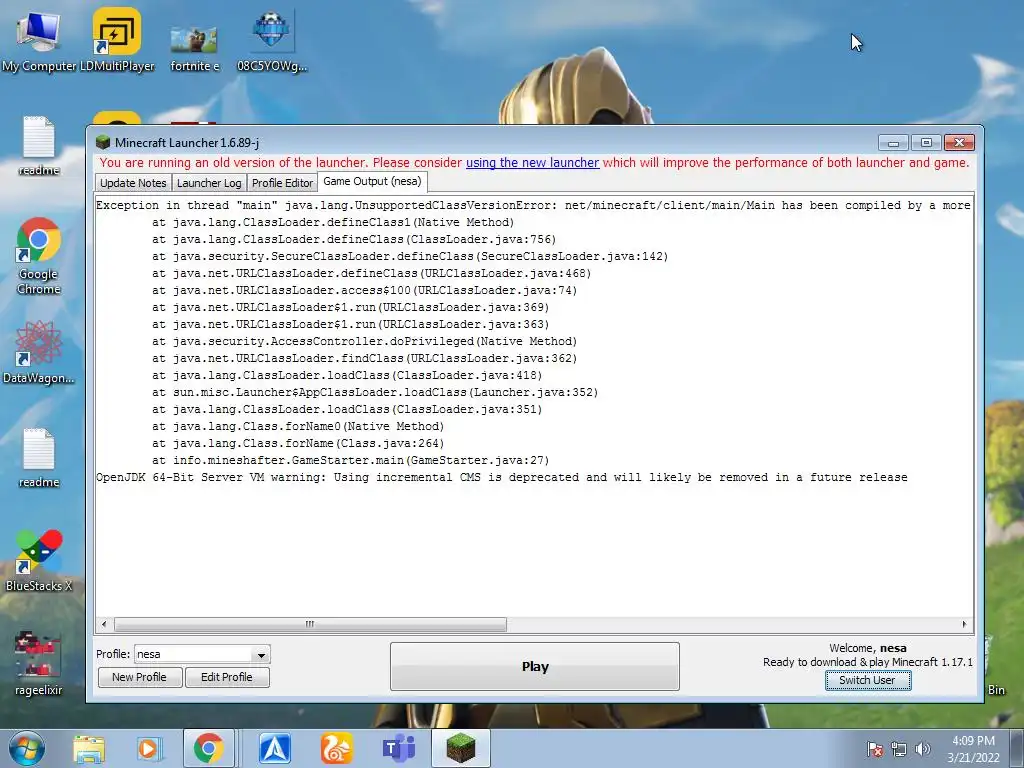Minimize the Minecraft Launcher window
Image resolution: width=1024 pixels, height=768 pixels.
[x=893, y=142]
